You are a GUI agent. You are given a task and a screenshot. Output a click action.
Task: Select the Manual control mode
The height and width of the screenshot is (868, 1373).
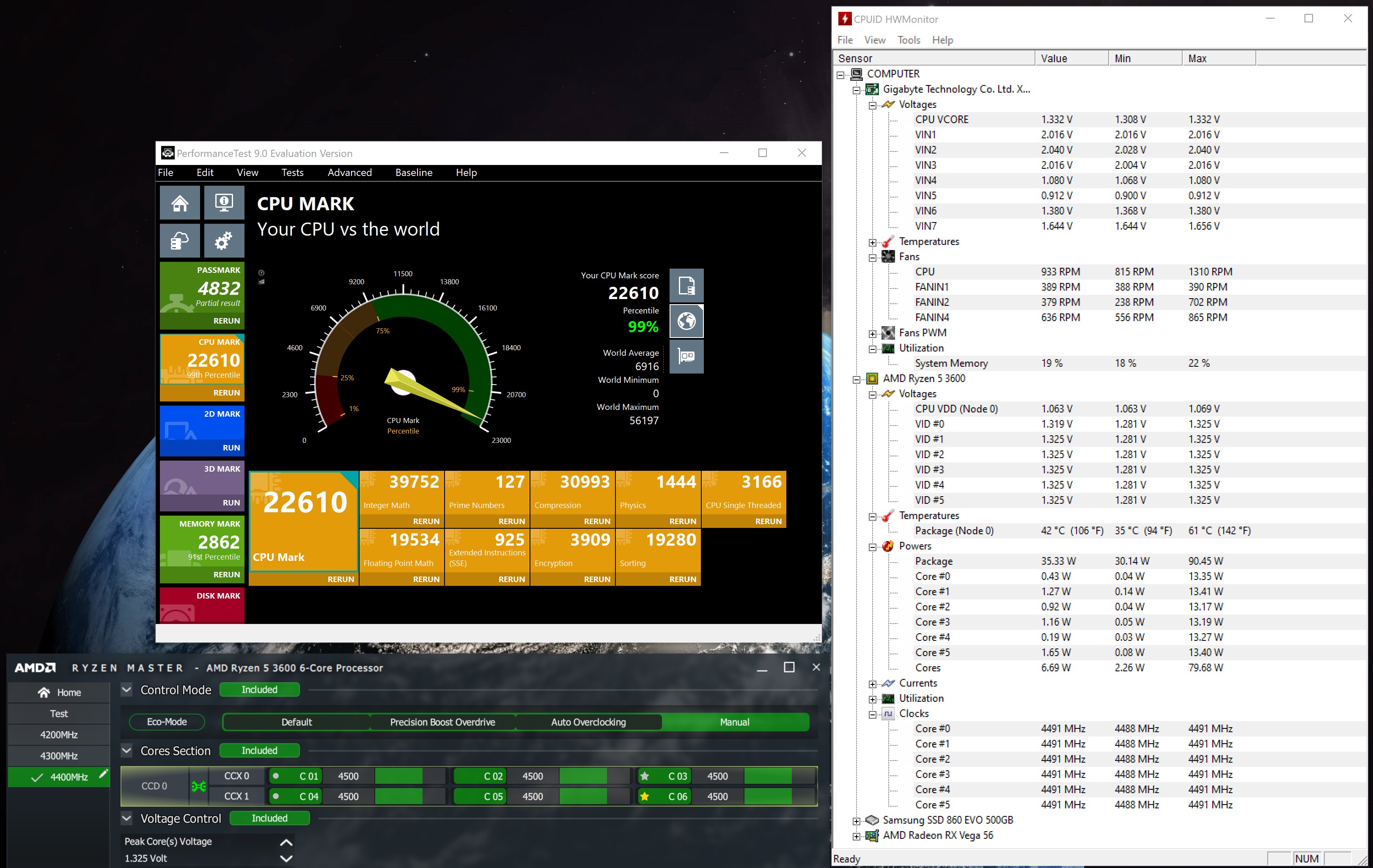734,722
